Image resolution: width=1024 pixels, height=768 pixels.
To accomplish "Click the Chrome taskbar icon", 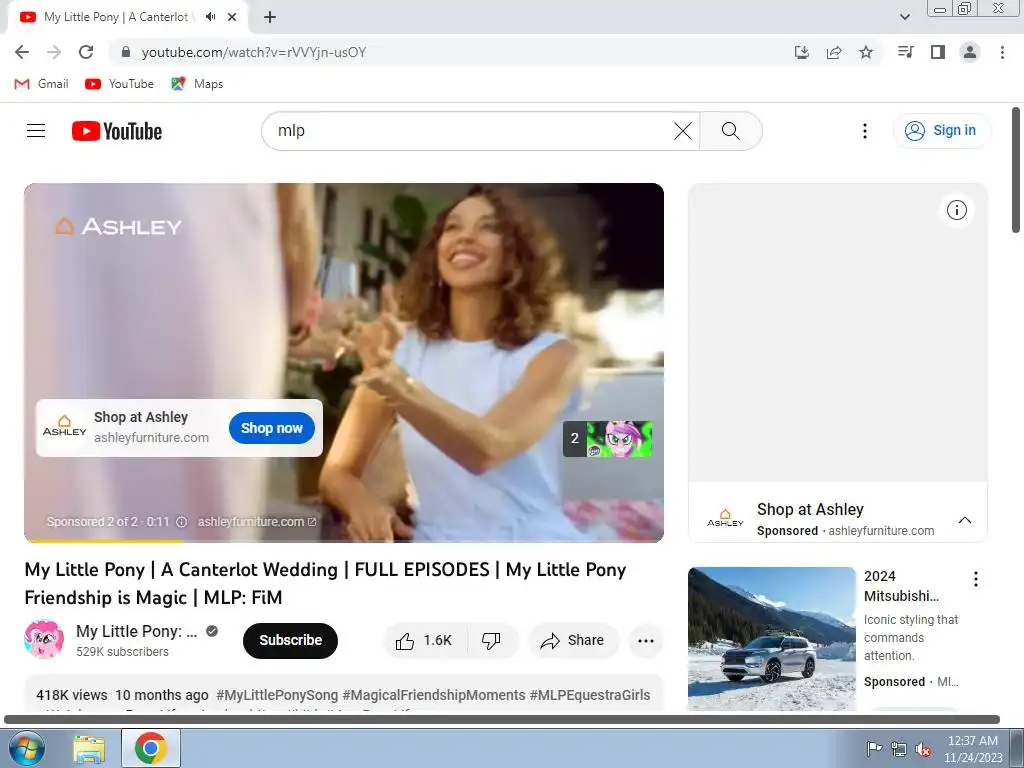I will tap(151, 748).
